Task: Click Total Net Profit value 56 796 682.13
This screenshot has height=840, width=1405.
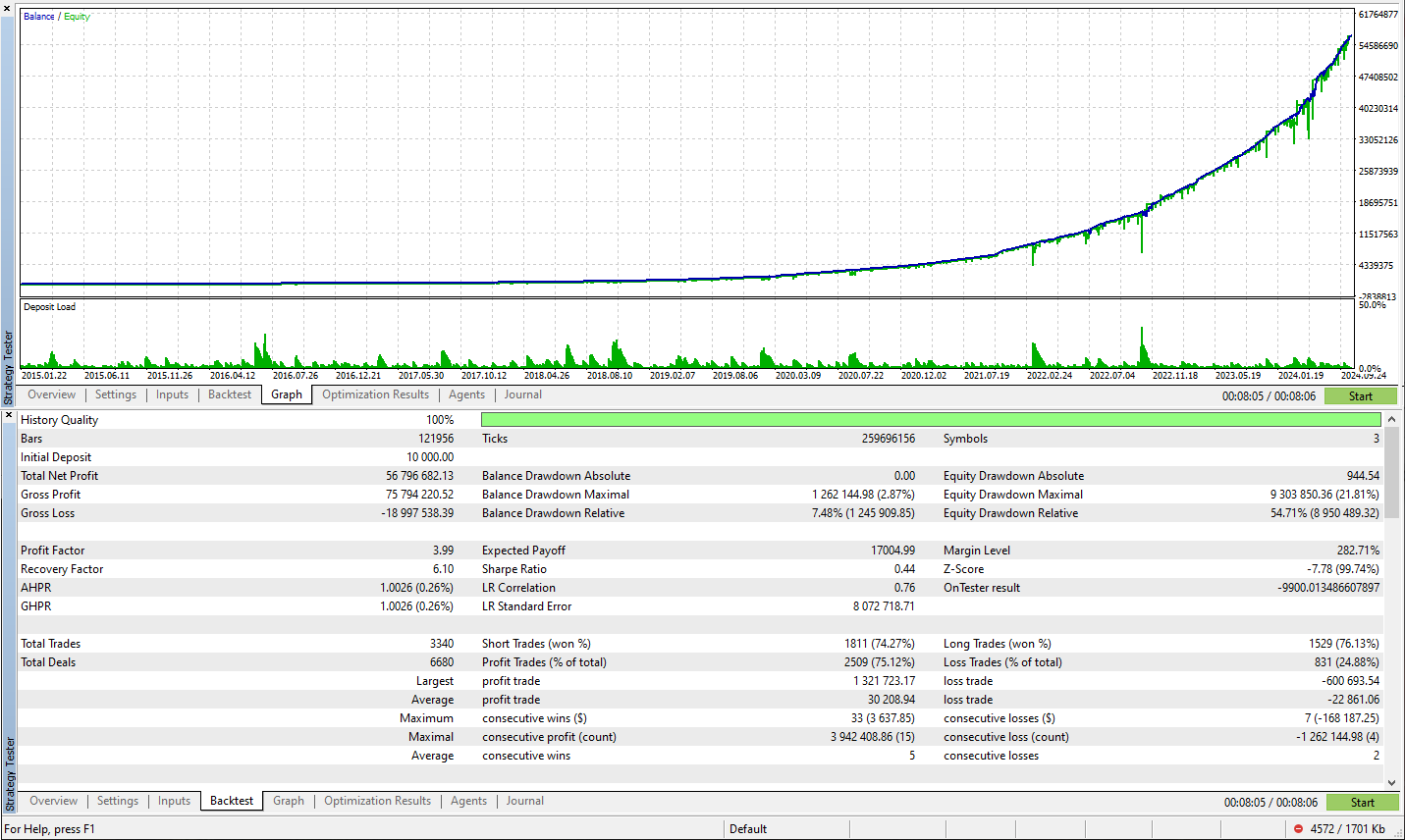Action: coord(419,476)
